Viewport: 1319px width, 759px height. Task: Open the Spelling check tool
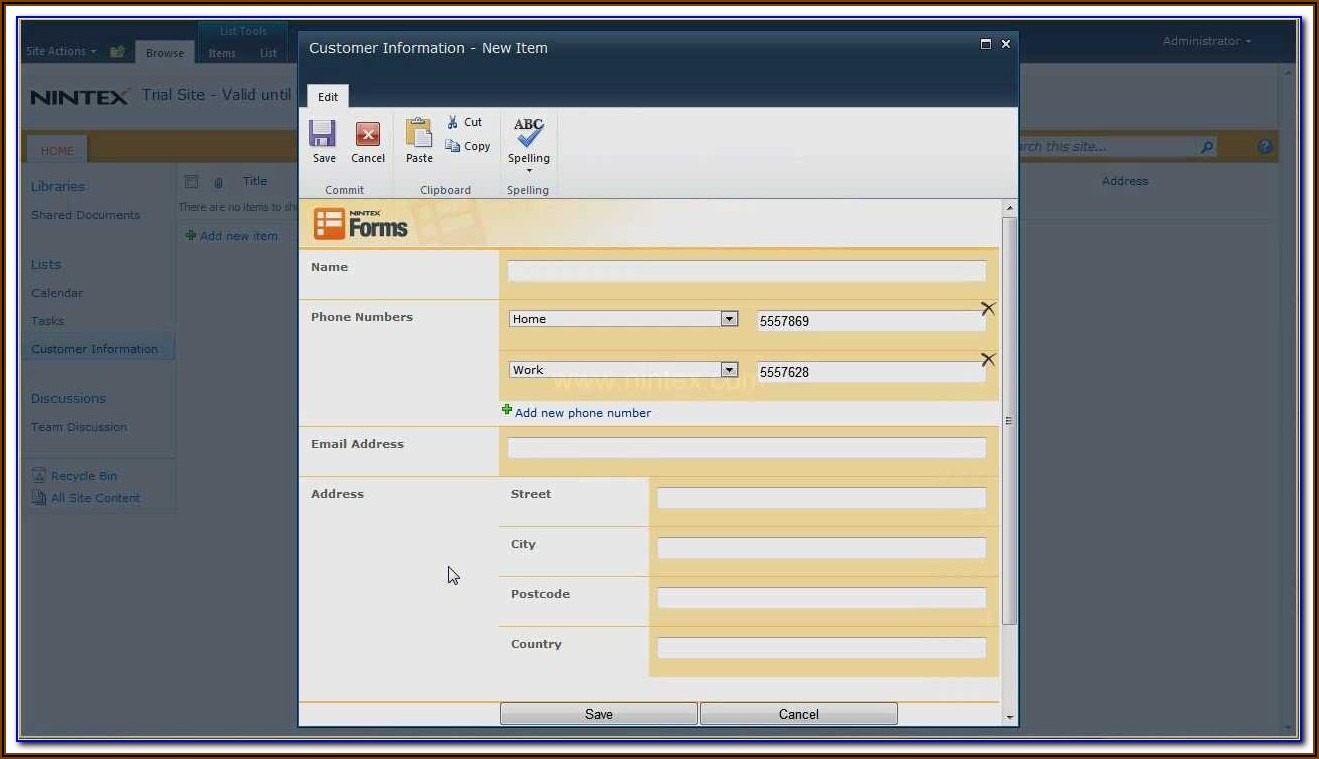[528, 134]
